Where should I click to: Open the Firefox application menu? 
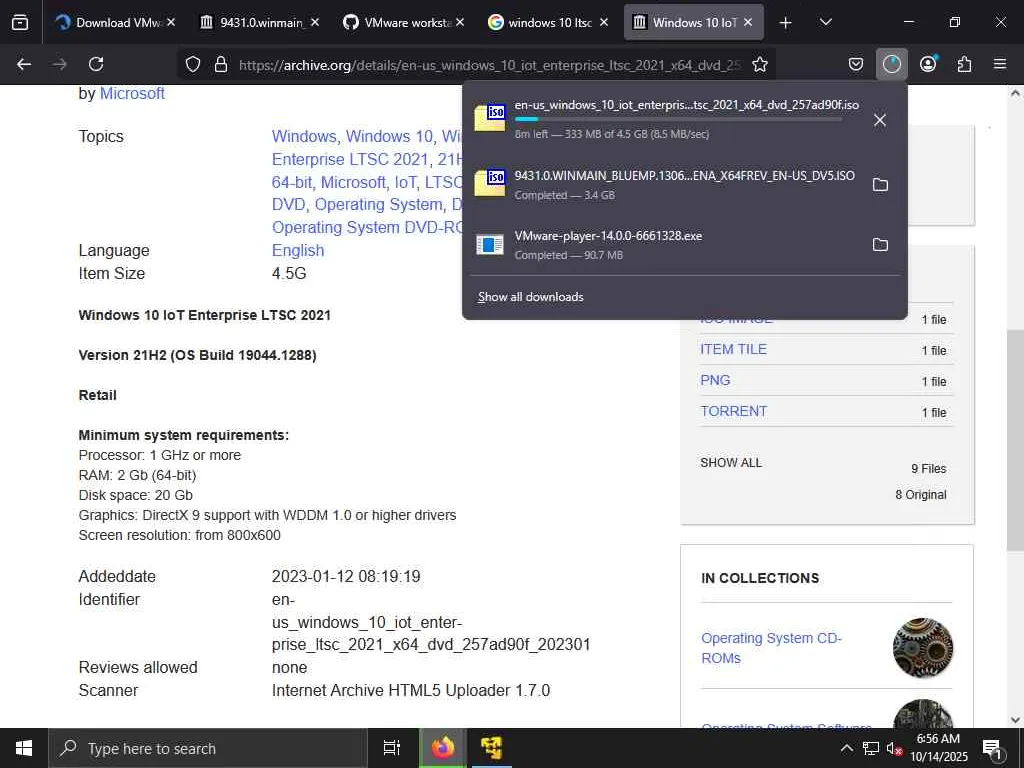click(x=1000, y=64)
